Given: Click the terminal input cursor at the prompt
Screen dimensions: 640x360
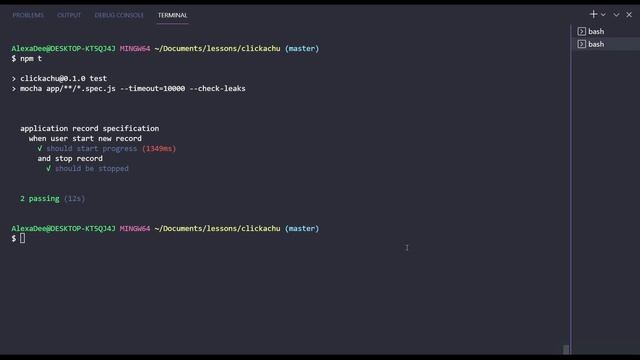Looking at the screenshot, I should (x=22, y=238).
